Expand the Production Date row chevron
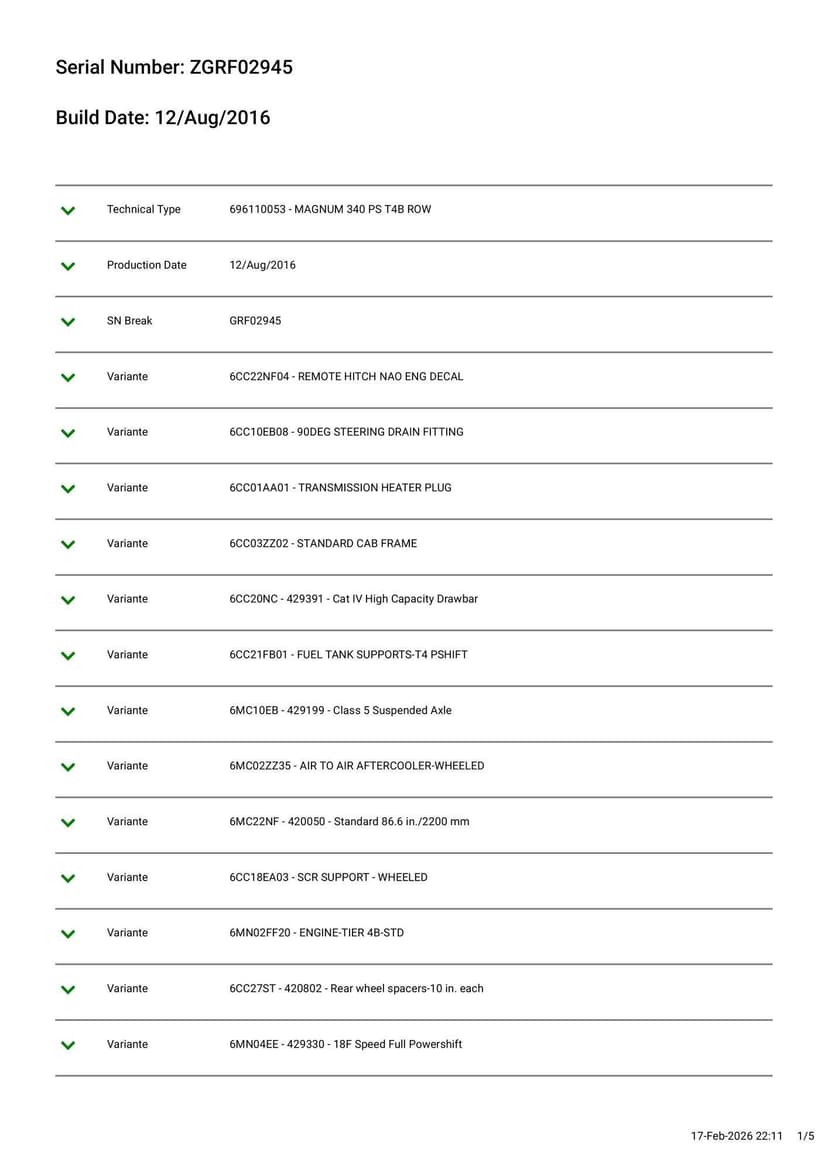Viewport: 828px width, 1171px height. tap(68, 266)
